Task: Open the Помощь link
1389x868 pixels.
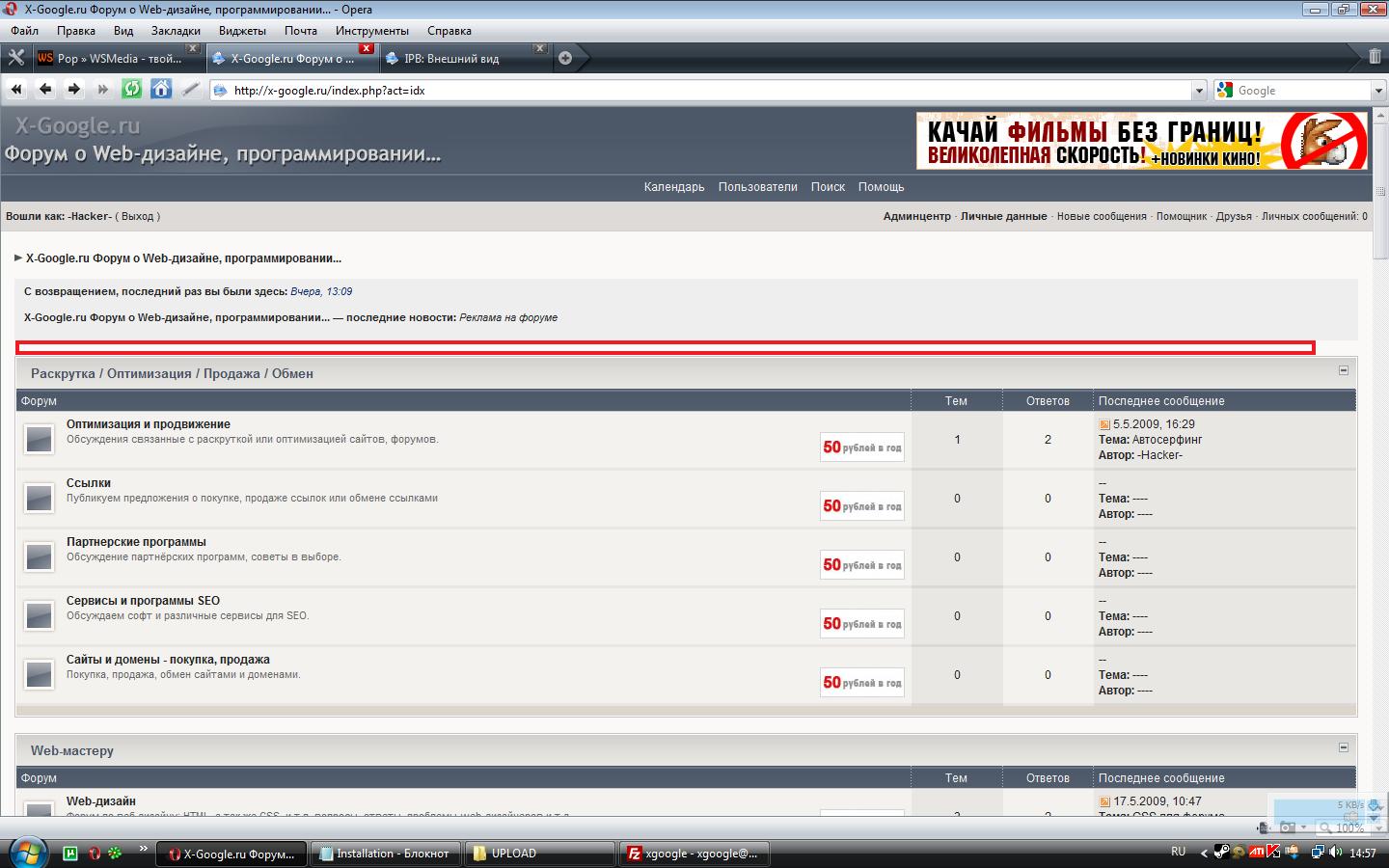Action: click(882, 187)
